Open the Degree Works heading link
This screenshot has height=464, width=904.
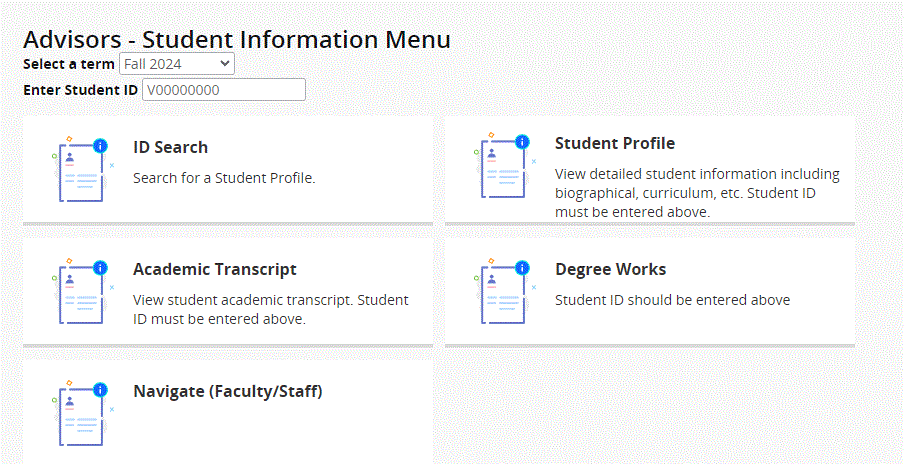611,269
